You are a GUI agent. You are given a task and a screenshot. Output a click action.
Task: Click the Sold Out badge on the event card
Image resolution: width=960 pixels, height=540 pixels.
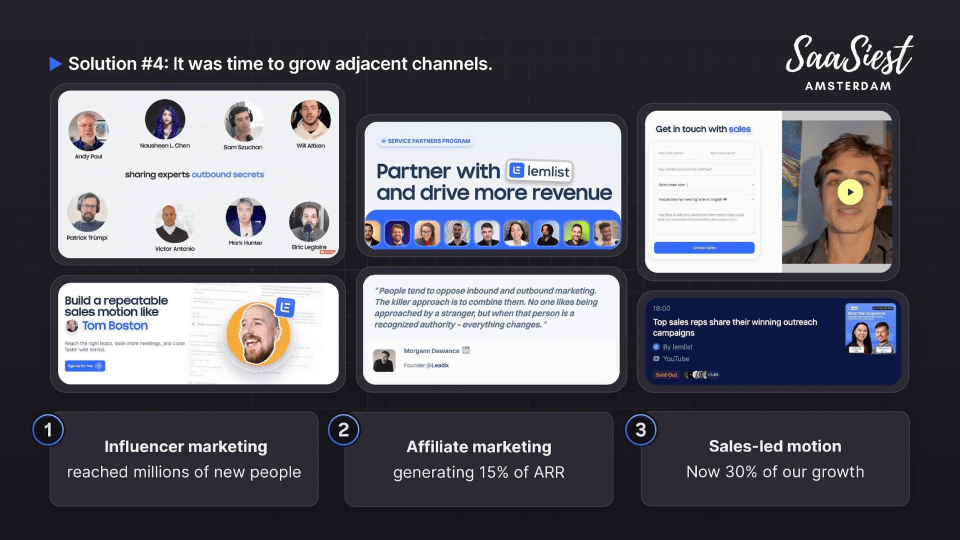(666, 375)
